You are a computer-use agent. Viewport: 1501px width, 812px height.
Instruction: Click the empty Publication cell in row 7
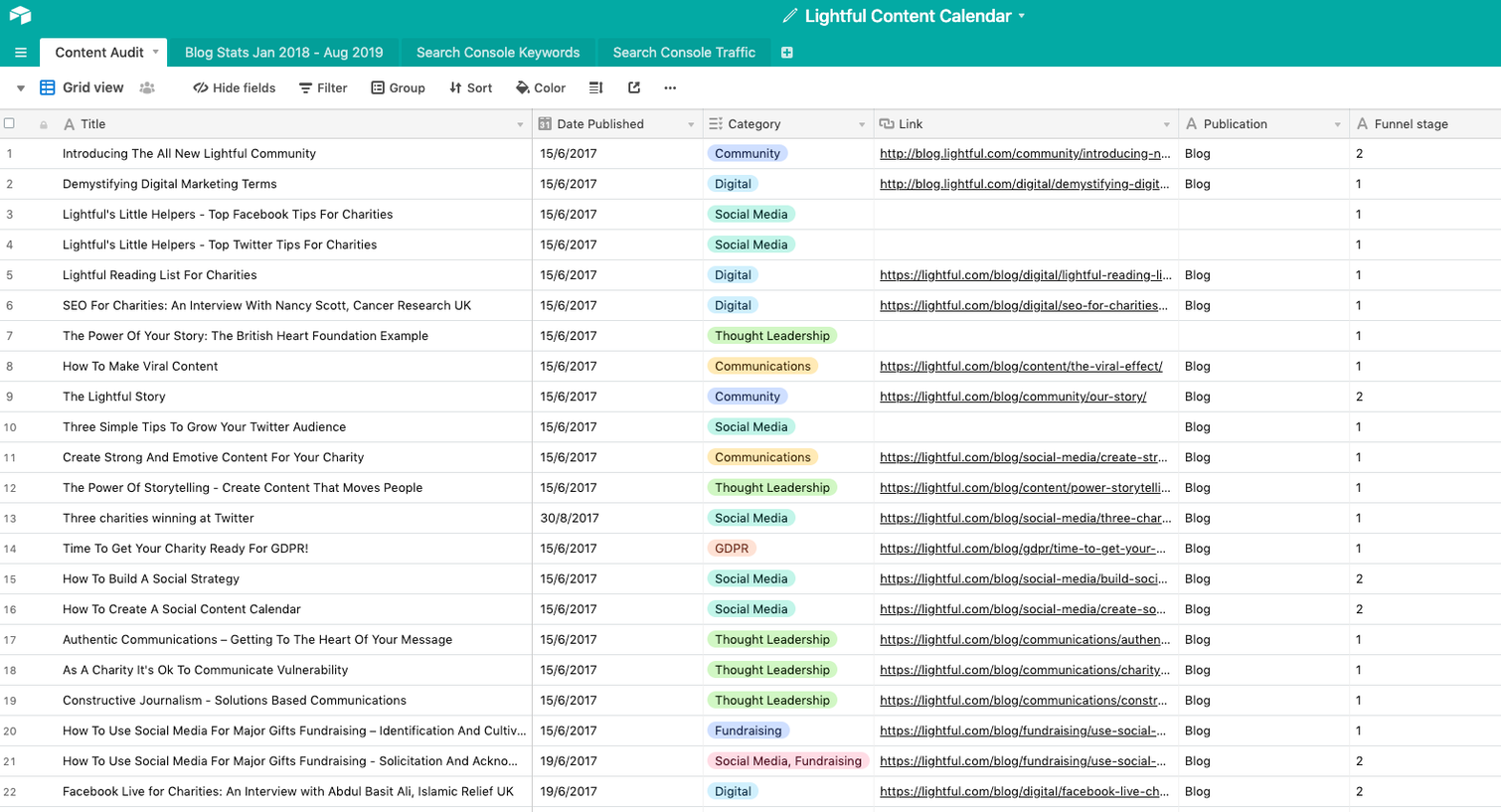pyautogui.click(x=1263, y=336)
